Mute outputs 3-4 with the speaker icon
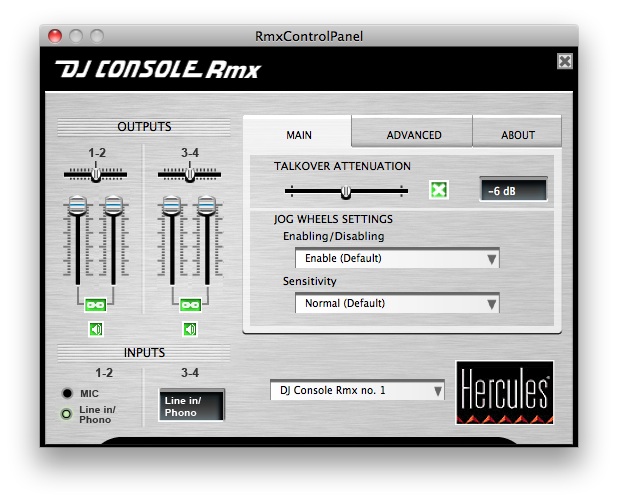Viewport: 618px width, 502px height. click(190, 329)
